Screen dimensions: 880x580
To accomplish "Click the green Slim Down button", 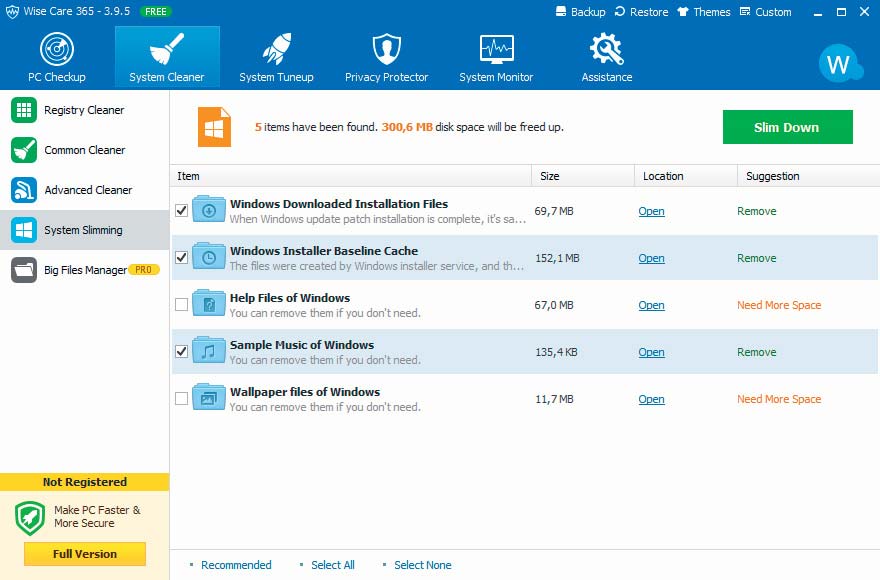I will (x=787, y=127).
